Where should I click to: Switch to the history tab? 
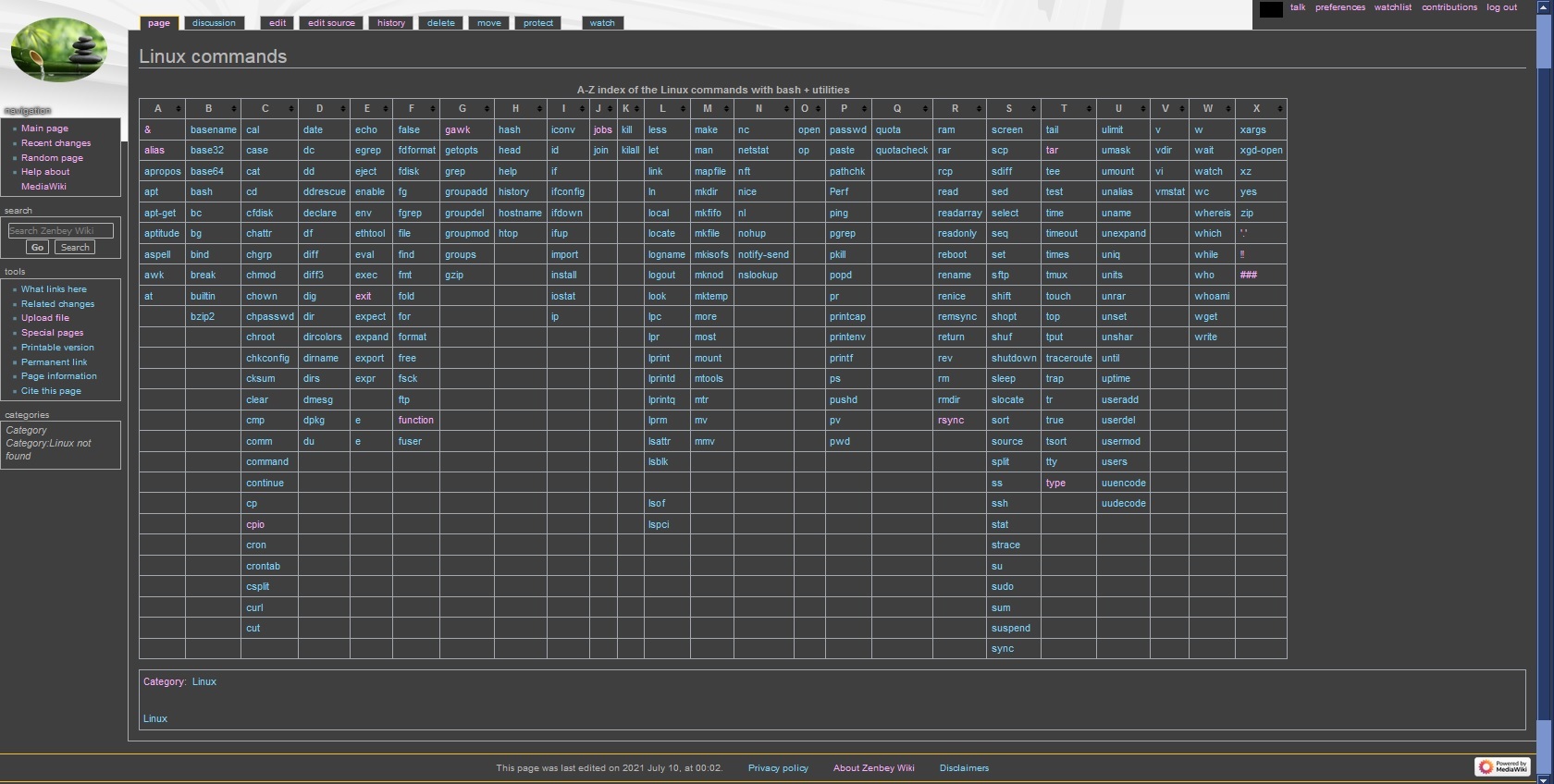pos(390,23)
